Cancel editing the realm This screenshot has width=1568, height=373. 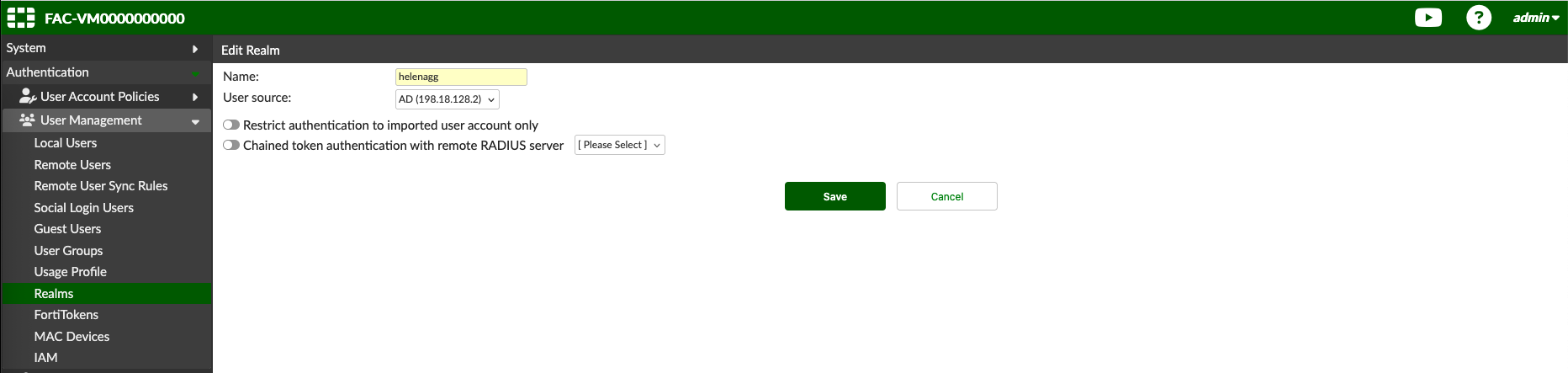tap(946, 196)
